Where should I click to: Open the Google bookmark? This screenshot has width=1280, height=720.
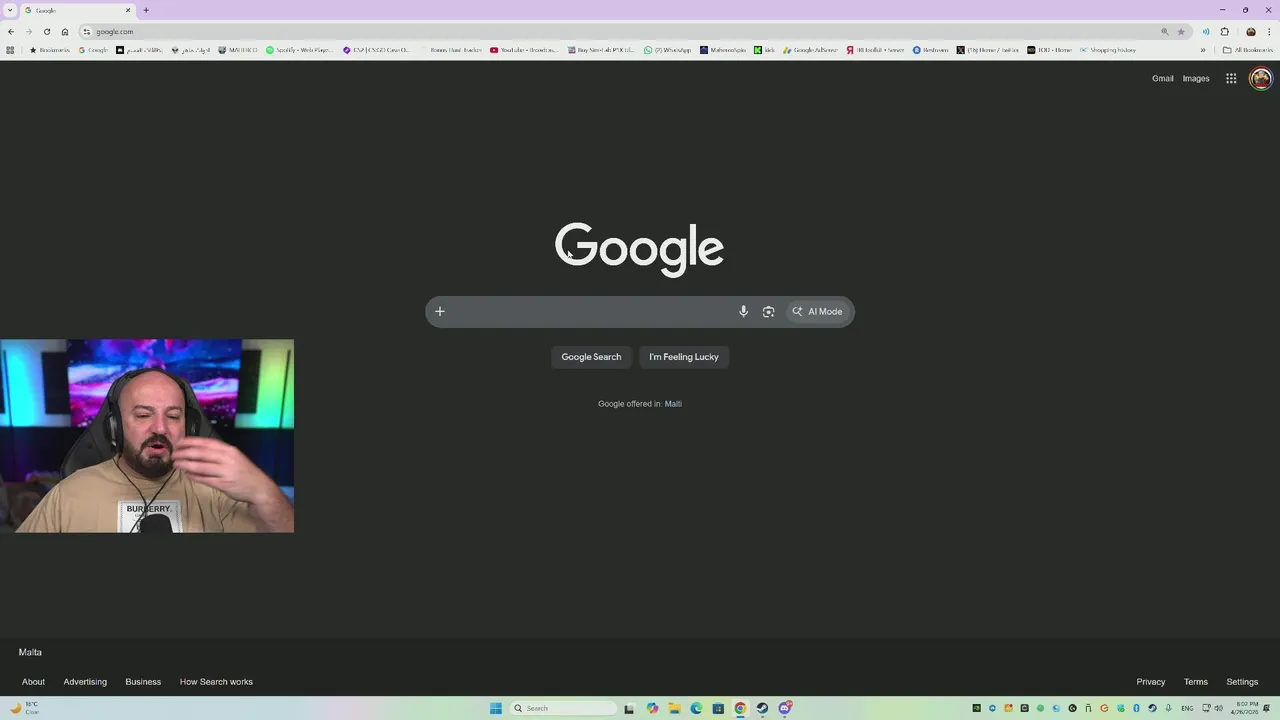tap(93, 50)
